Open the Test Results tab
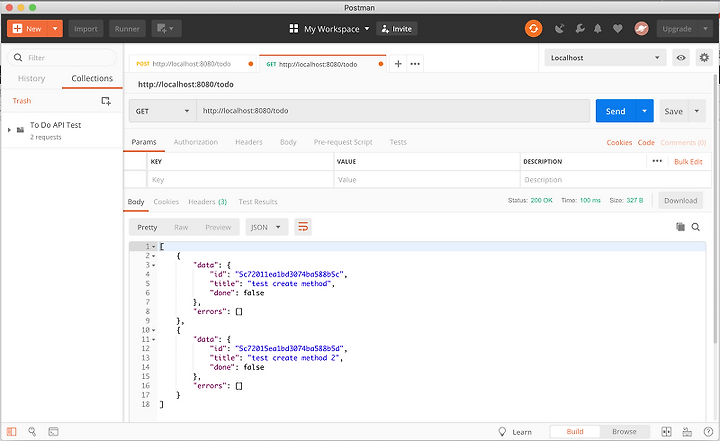 point(258,202)
